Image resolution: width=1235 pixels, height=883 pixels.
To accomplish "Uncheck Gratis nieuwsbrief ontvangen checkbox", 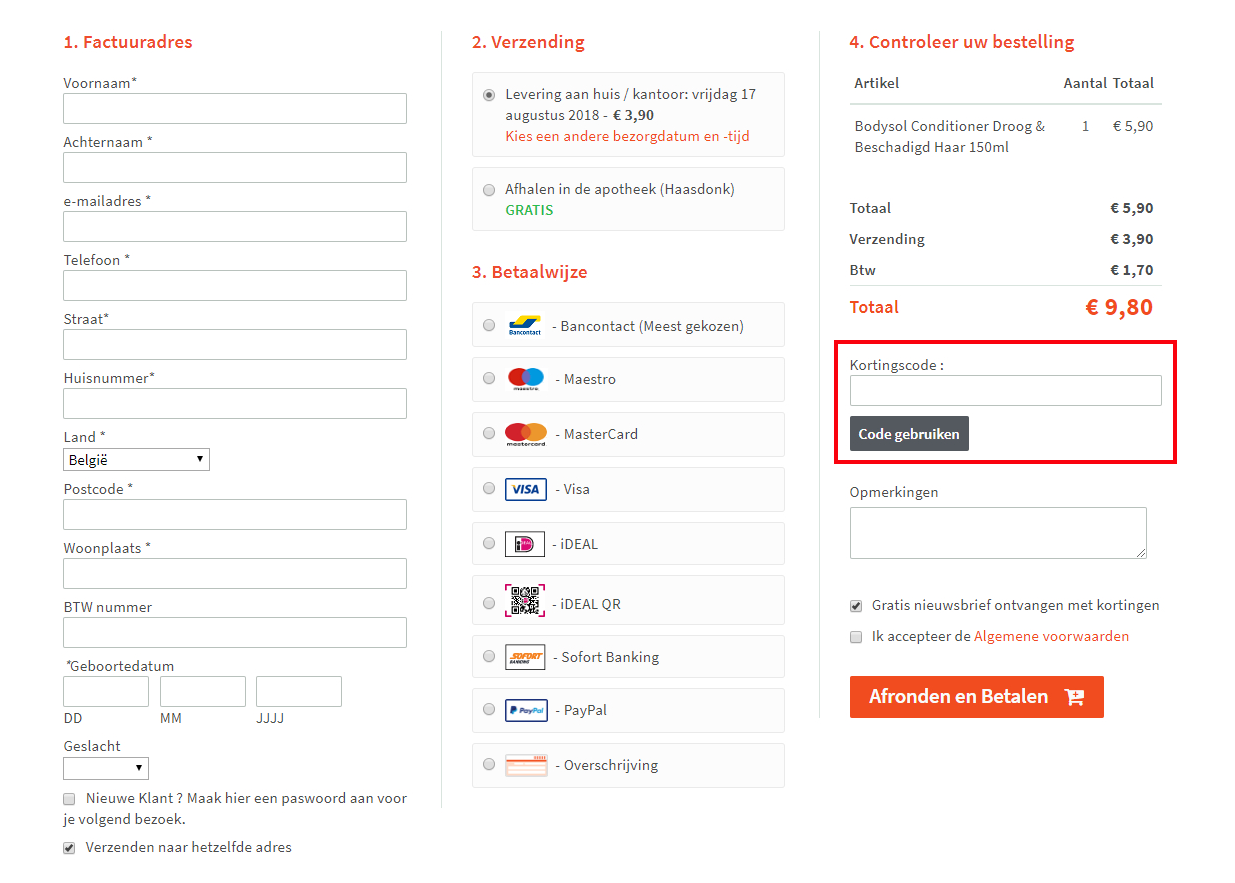I will [856, 606].
